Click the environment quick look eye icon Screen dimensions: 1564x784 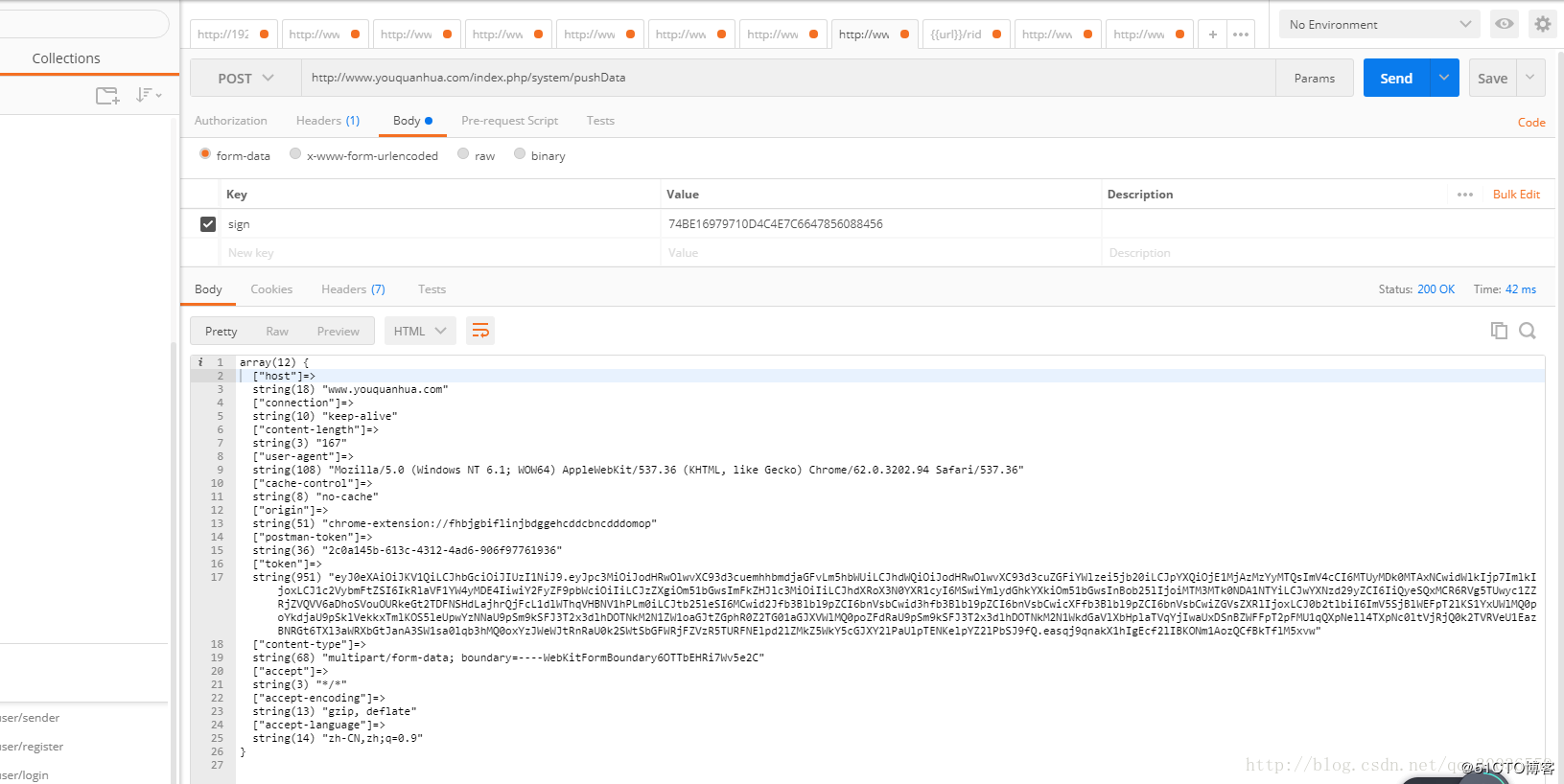click(1505, 24)
